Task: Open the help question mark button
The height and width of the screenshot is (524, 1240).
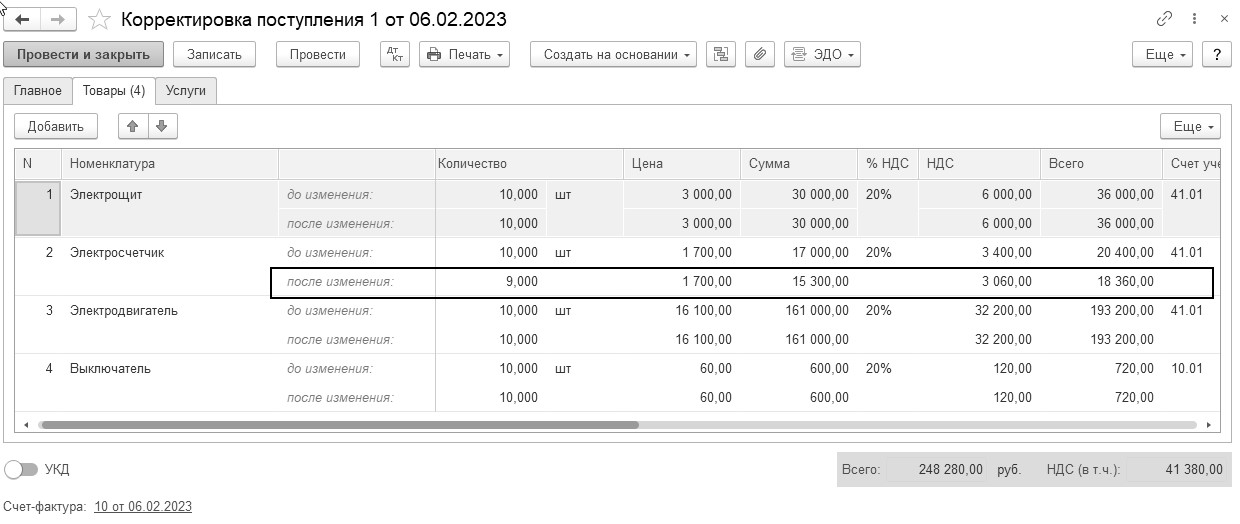Action: (x=1216, y=54)
